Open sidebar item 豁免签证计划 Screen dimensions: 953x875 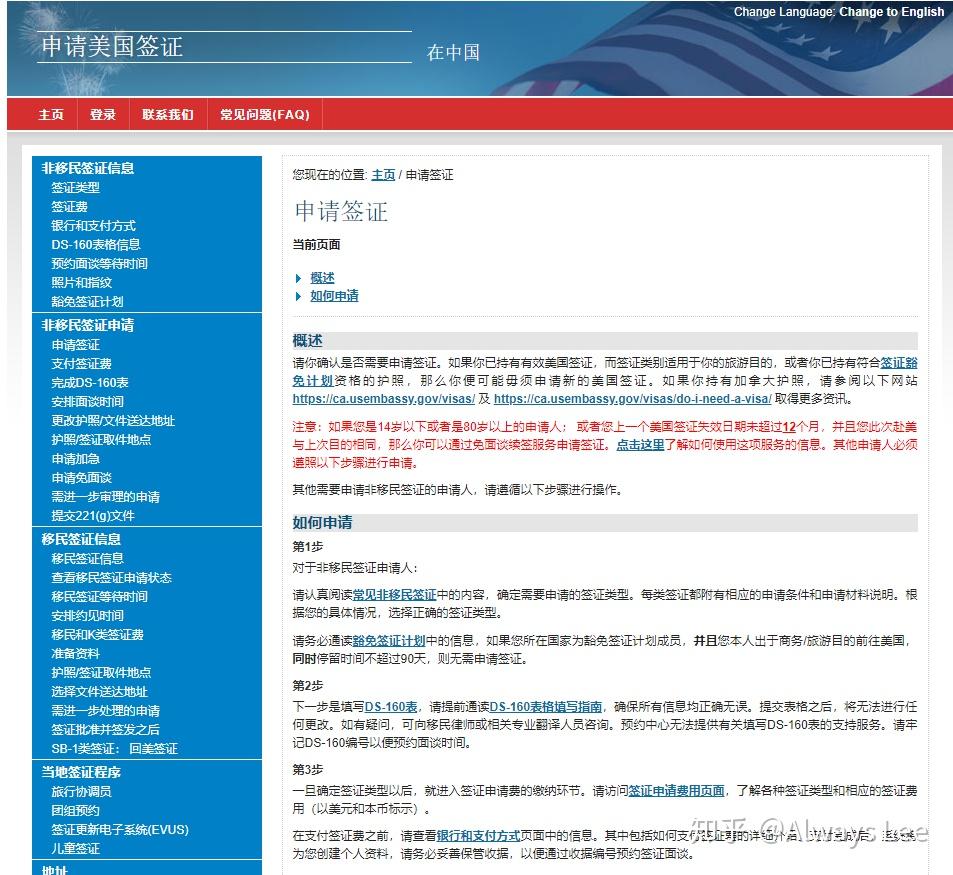tap(88, 301)
